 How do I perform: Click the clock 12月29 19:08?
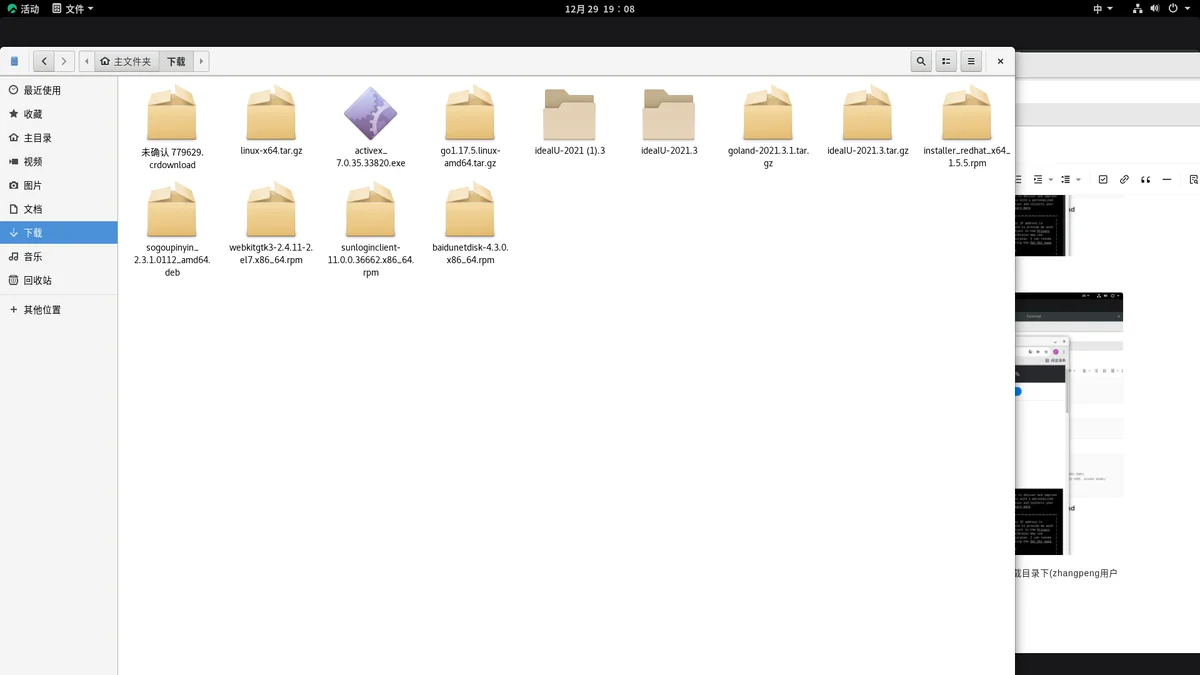600,9
